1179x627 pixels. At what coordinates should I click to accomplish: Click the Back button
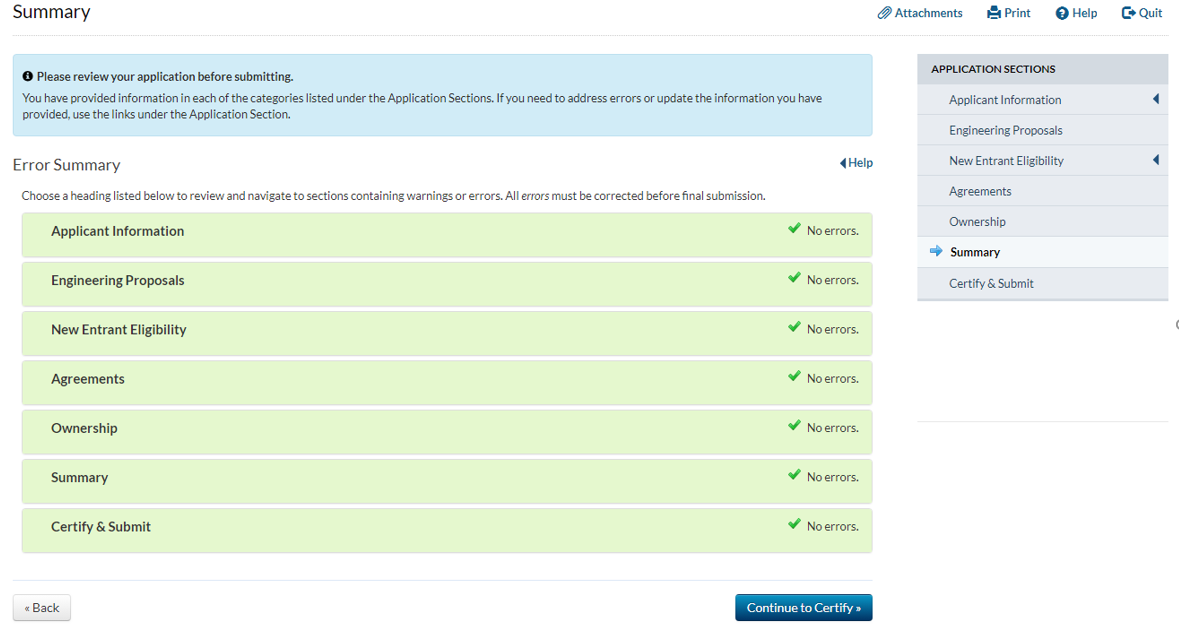42,608
